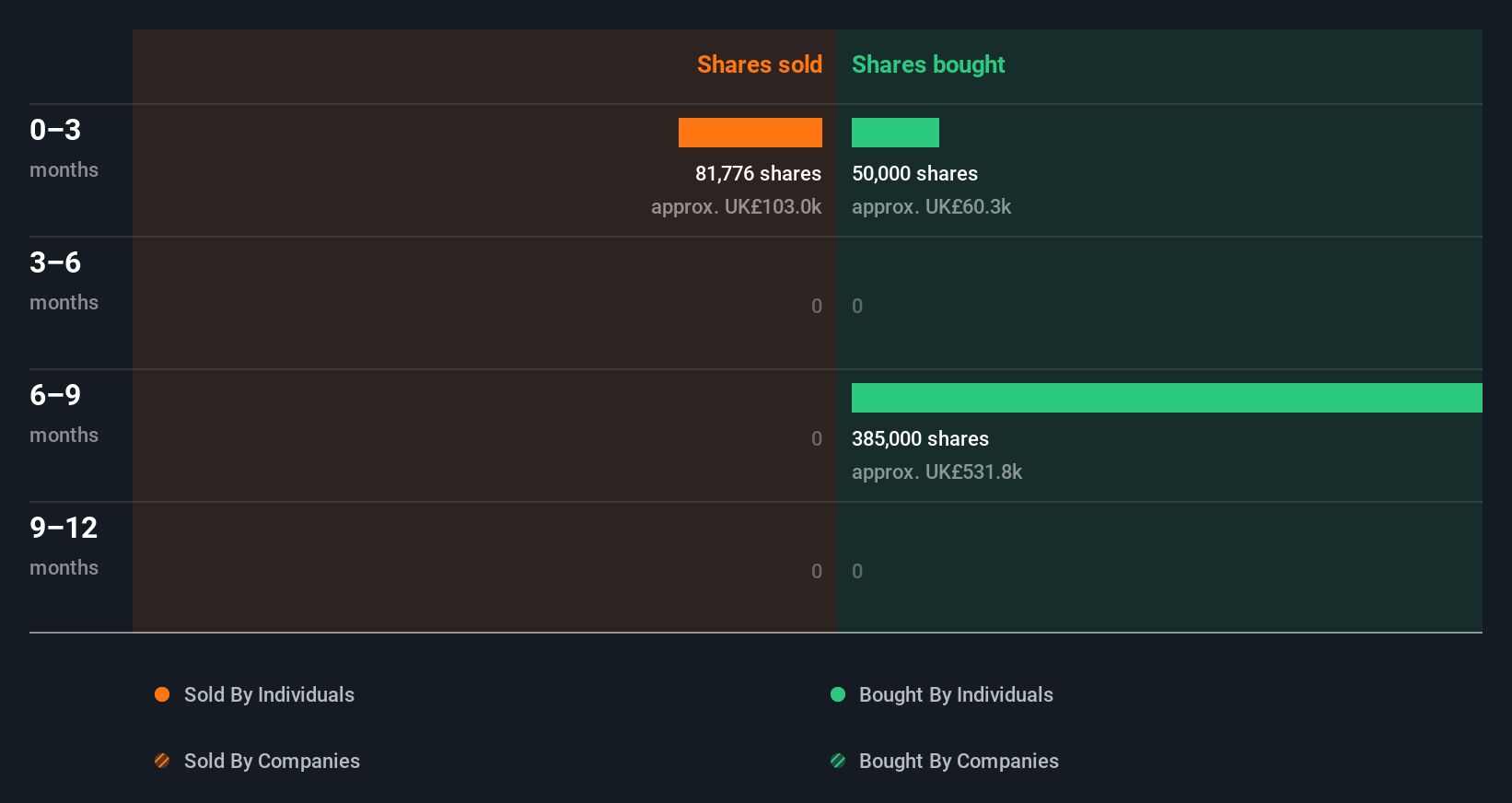Click the 9–12 months shares bought zero
Image resolution: width=1512 pixels, height=803 pixels.
click(x=857, y=571)
